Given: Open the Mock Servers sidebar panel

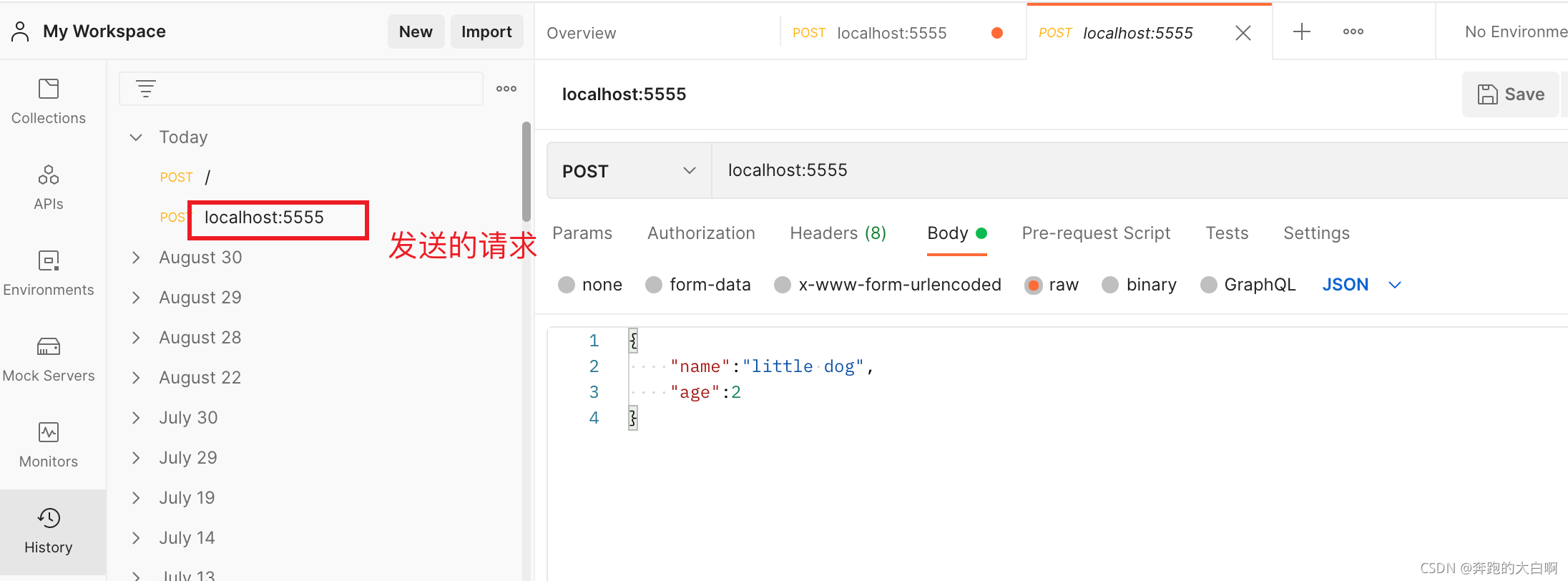Looking at the screenshot, I should tap(49, 359).
